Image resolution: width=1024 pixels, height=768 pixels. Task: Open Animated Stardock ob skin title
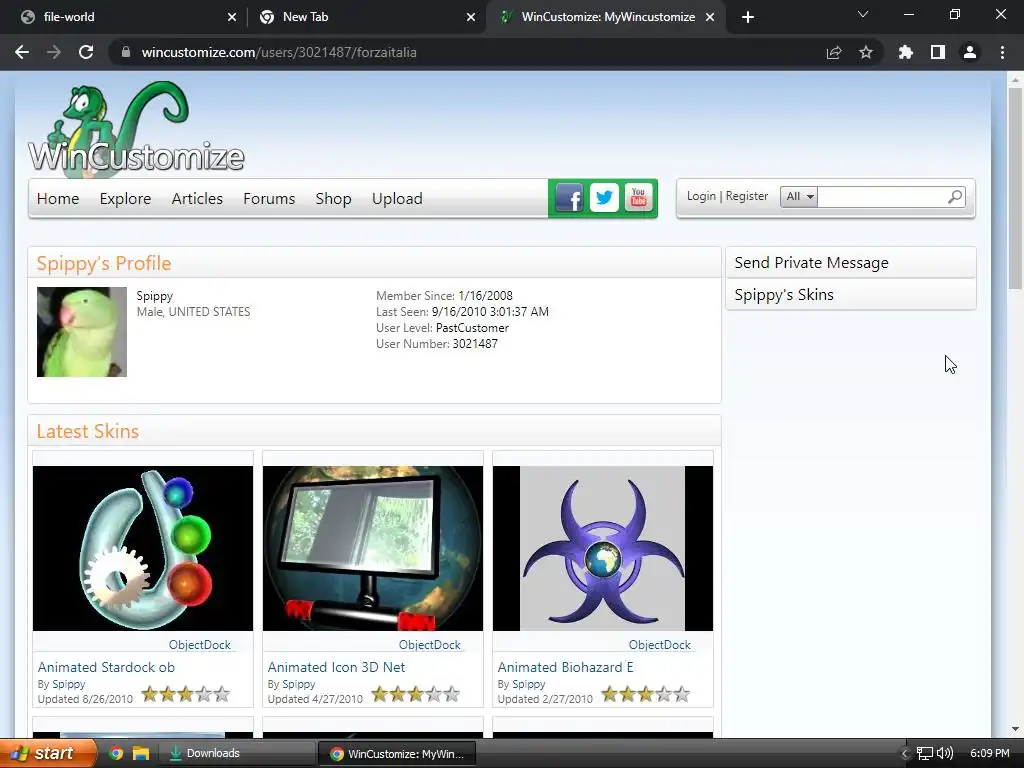pos(106,667)
